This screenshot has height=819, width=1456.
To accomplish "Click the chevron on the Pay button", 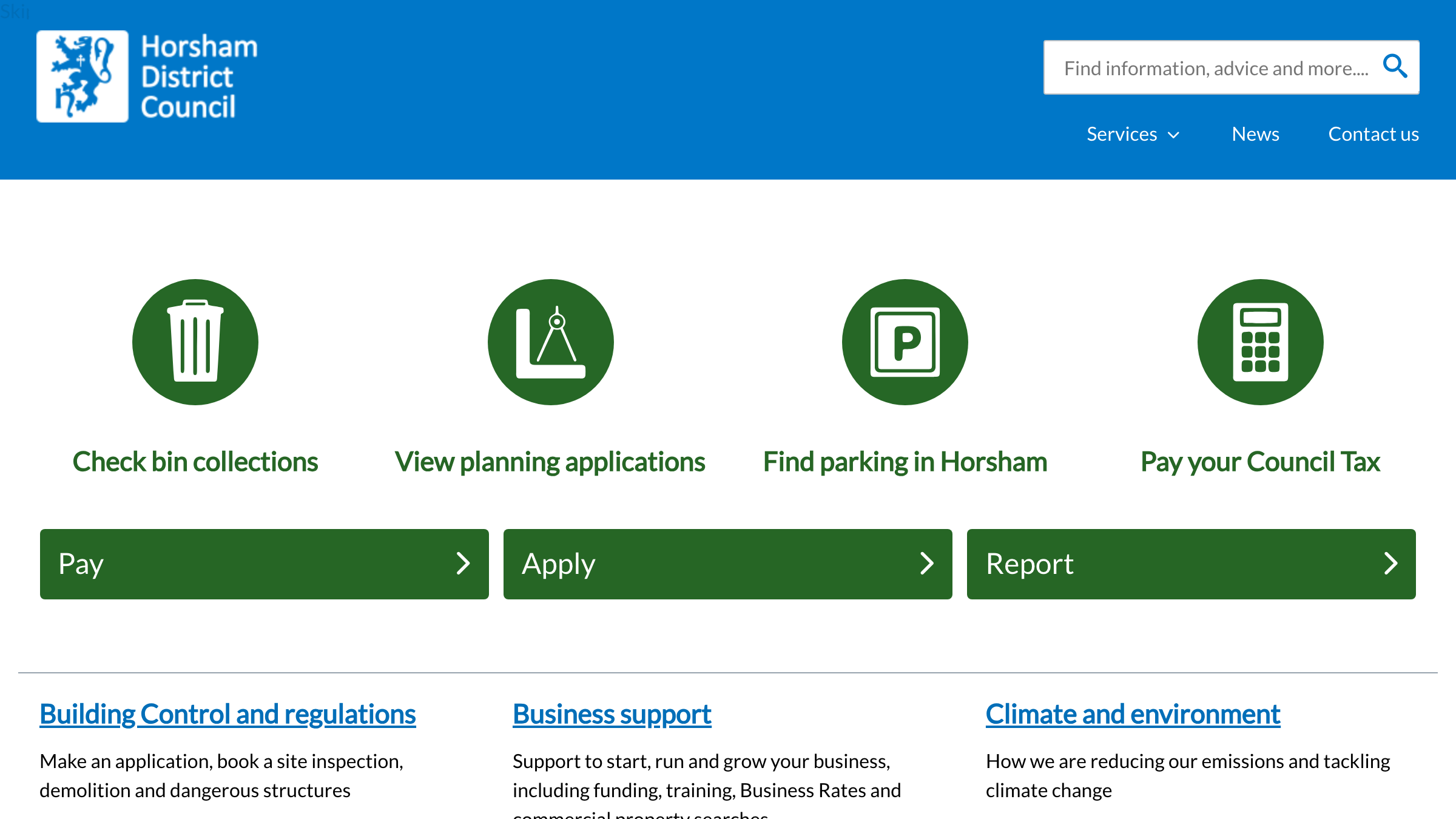I will click(463, 564).
